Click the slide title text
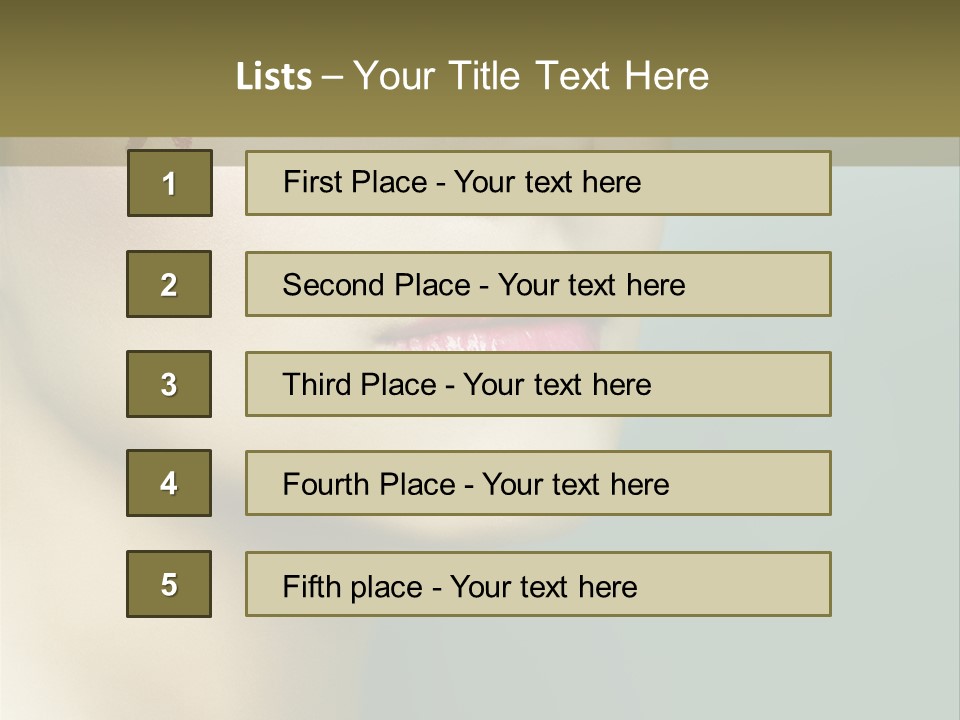This screenshot has width=960, height=720. click(472, 76)
